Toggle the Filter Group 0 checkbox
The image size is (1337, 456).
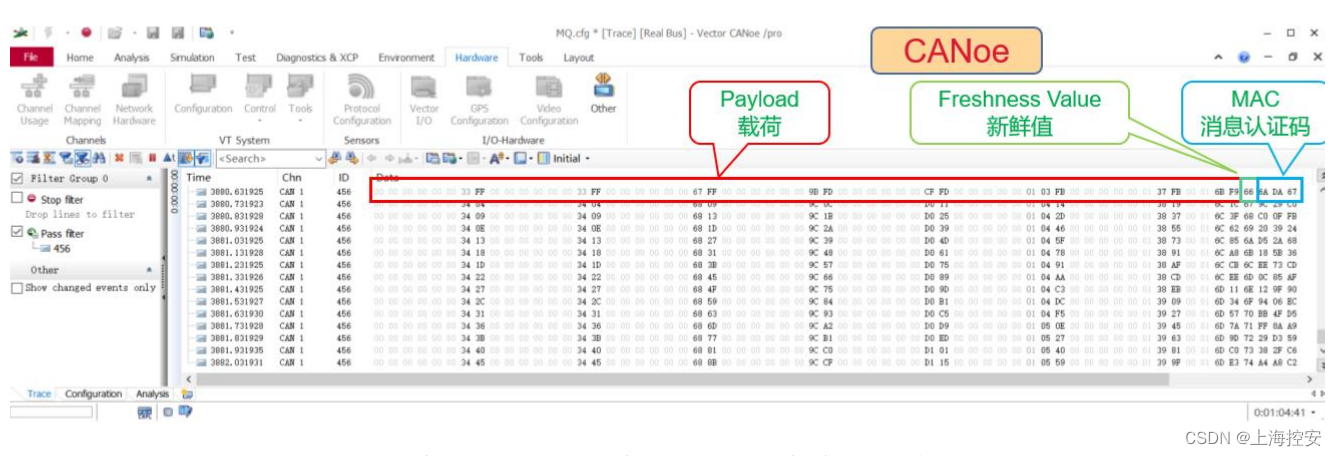(x=16, y=178)
